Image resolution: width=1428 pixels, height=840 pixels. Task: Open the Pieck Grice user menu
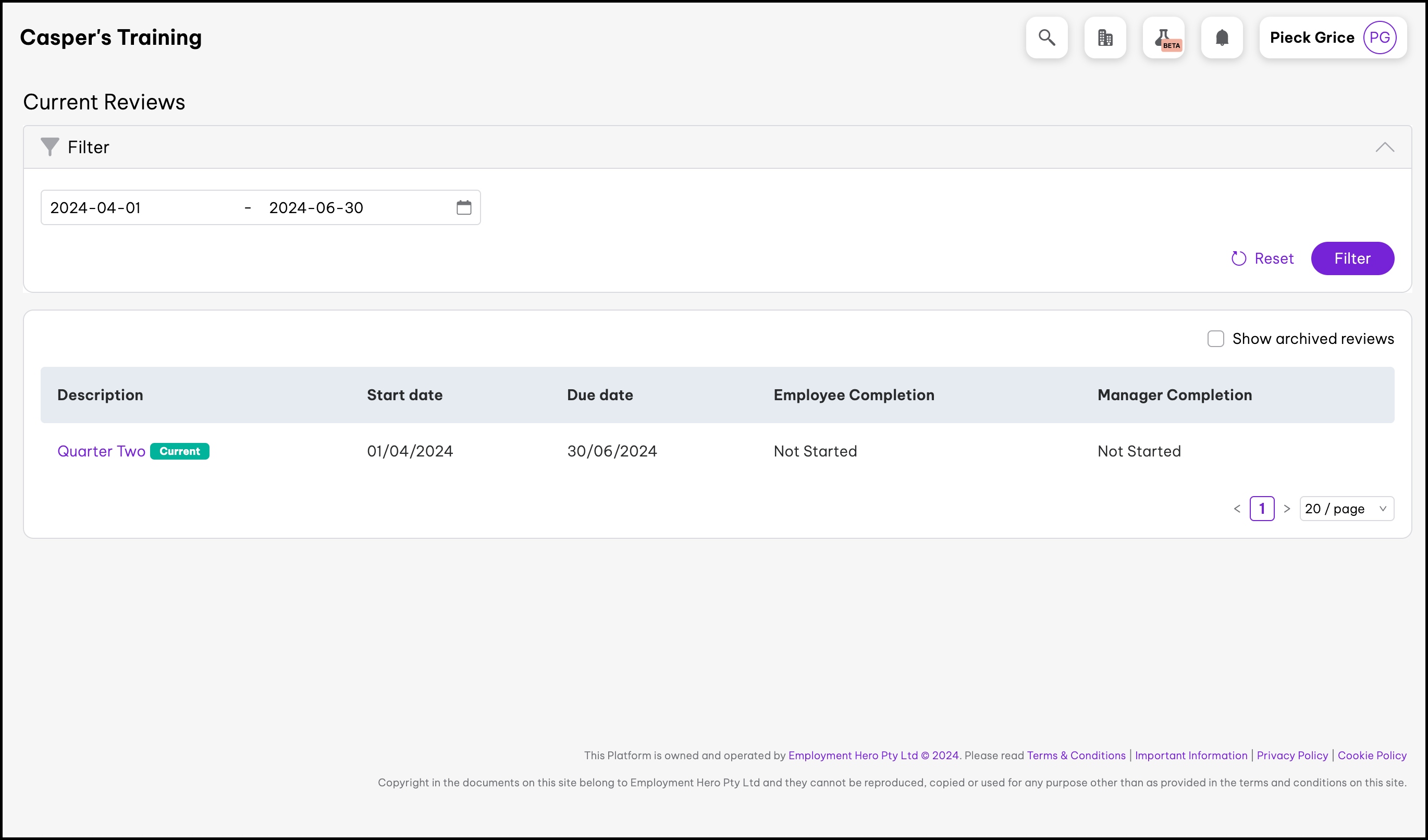click(1311, 38)
